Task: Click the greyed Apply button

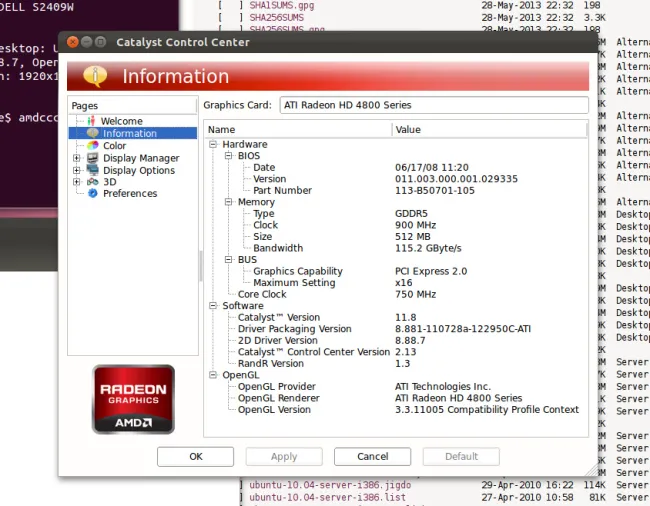Action: 284,456
